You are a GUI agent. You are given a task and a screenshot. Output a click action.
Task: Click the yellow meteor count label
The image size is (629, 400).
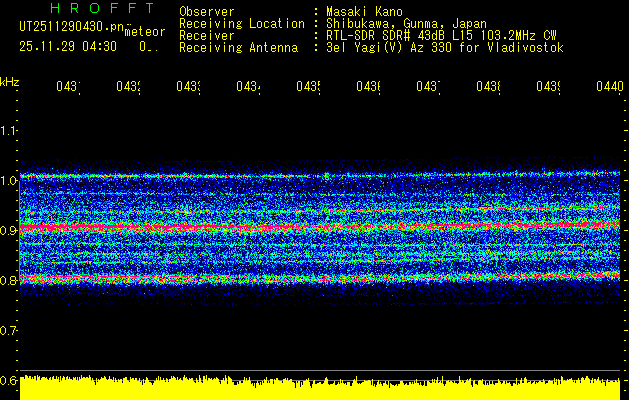coord(145,32)
